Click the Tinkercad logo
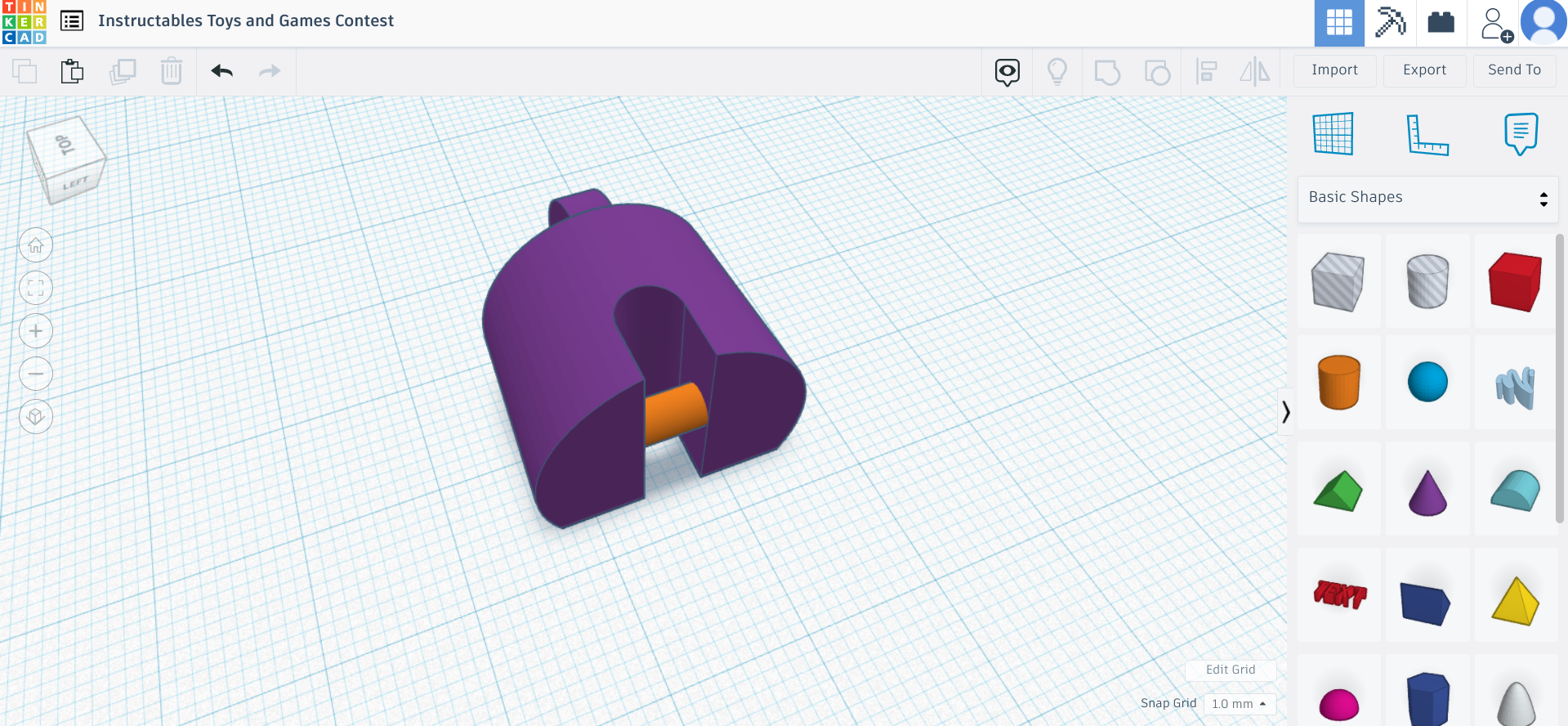Viewport: 1568px width, 726px height. (24, 22)
